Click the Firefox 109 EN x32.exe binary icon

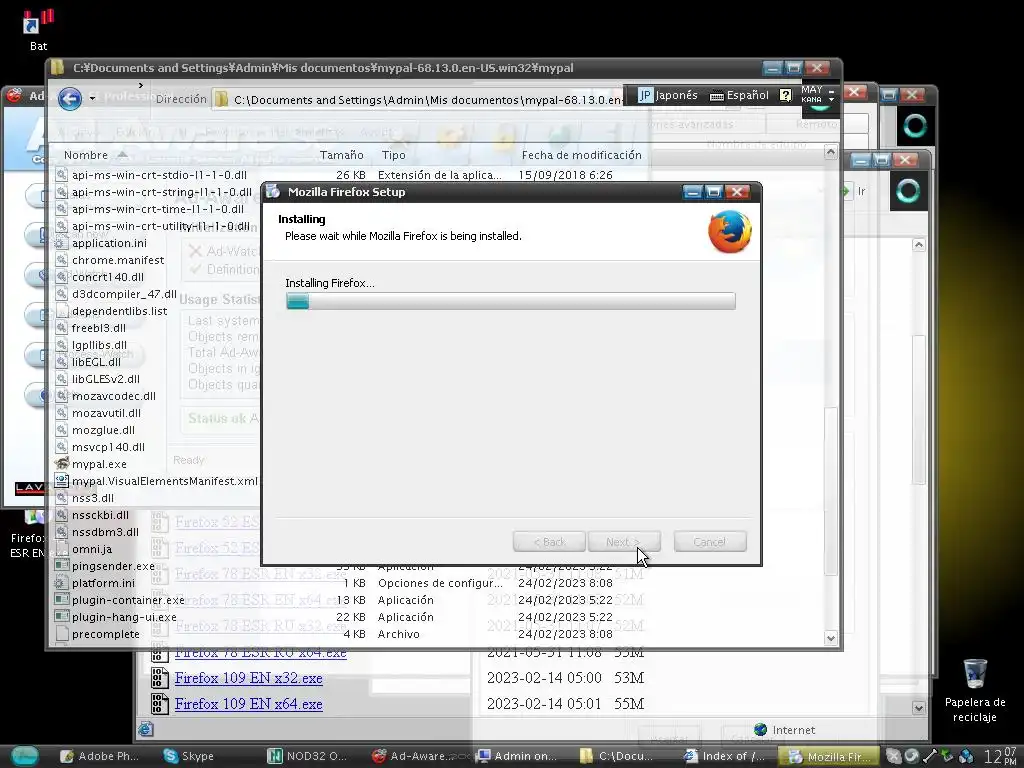click(x=160, y=678)
